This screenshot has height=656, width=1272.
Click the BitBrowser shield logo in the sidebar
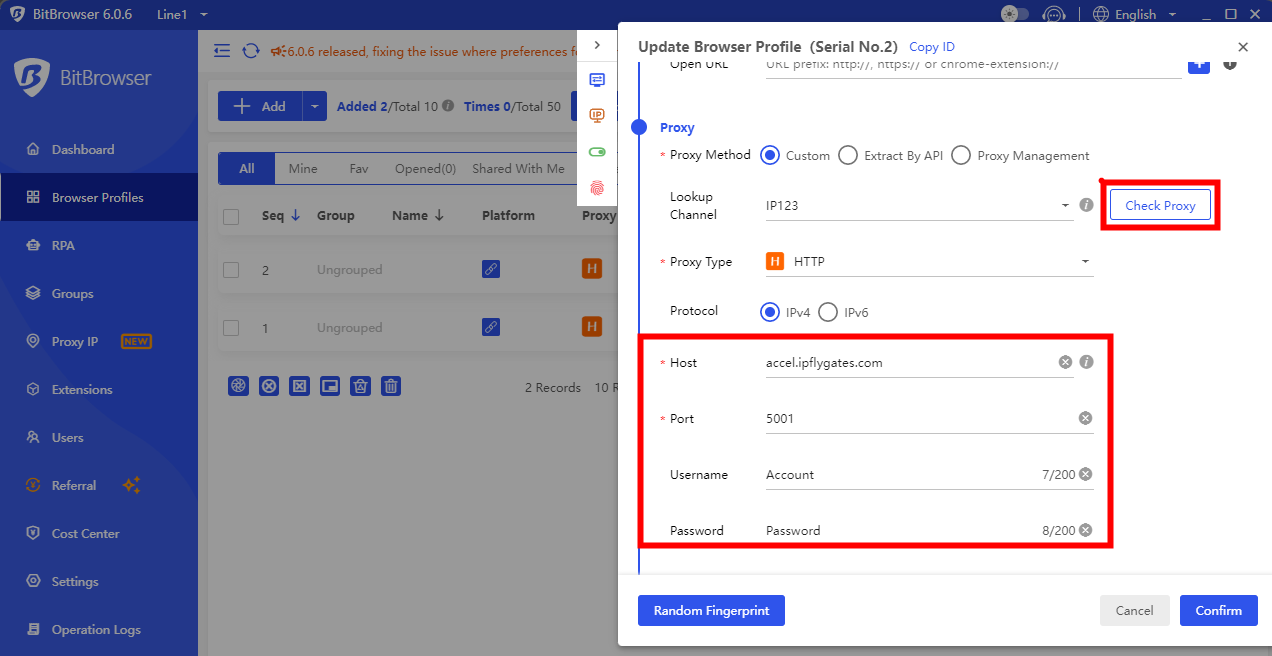click(32, 77)
